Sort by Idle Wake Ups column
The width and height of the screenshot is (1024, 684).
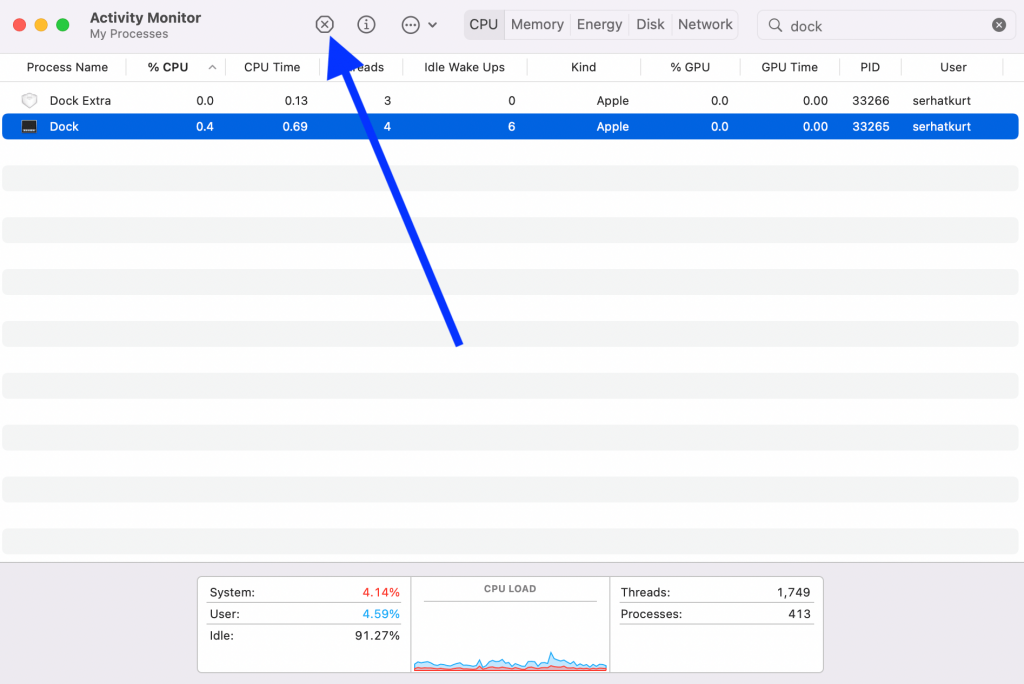point(464,67)
